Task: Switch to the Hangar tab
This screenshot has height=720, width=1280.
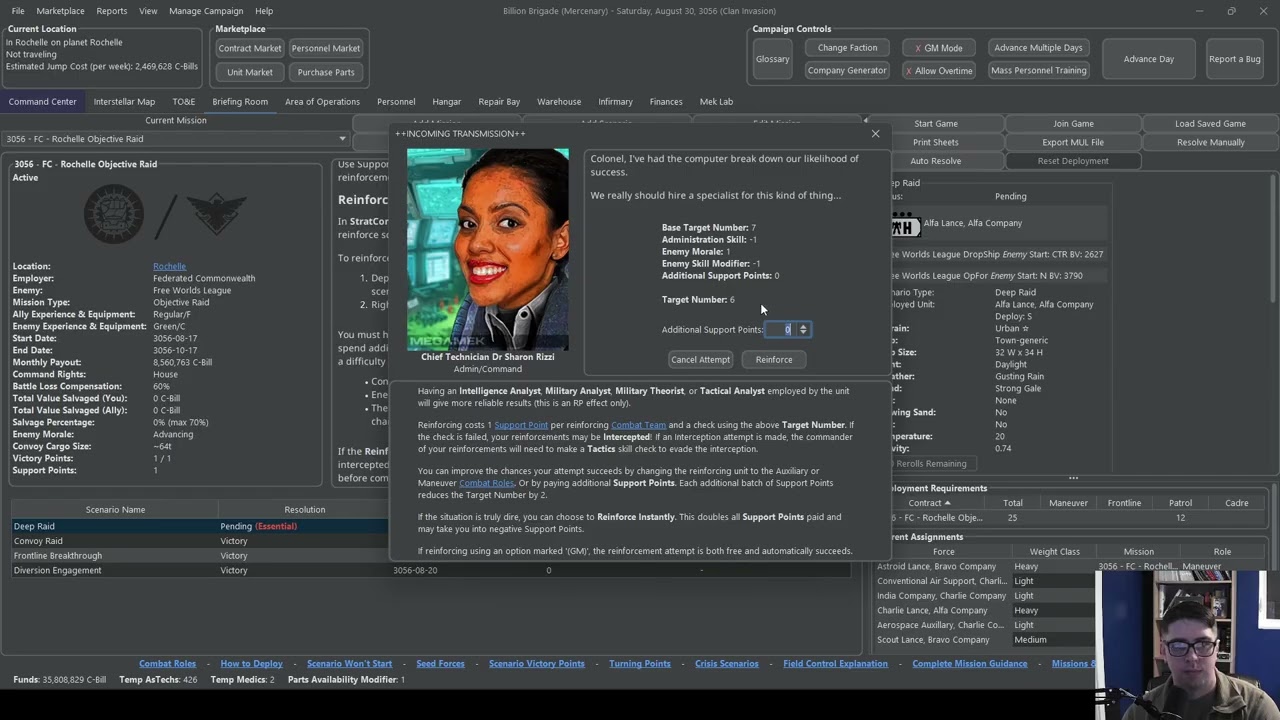Action: tap(447, 101)
